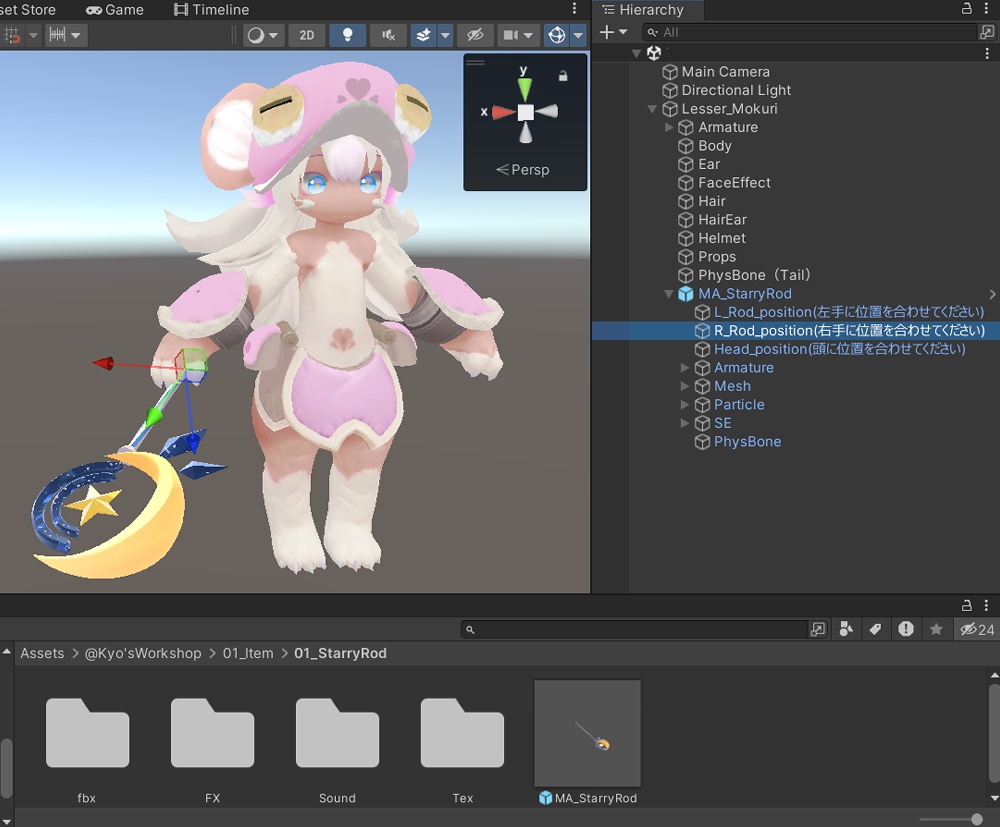1000x827 pixels.
Task: Navigate to Assets in breadcrumb
Action: (x=42, y=653)
